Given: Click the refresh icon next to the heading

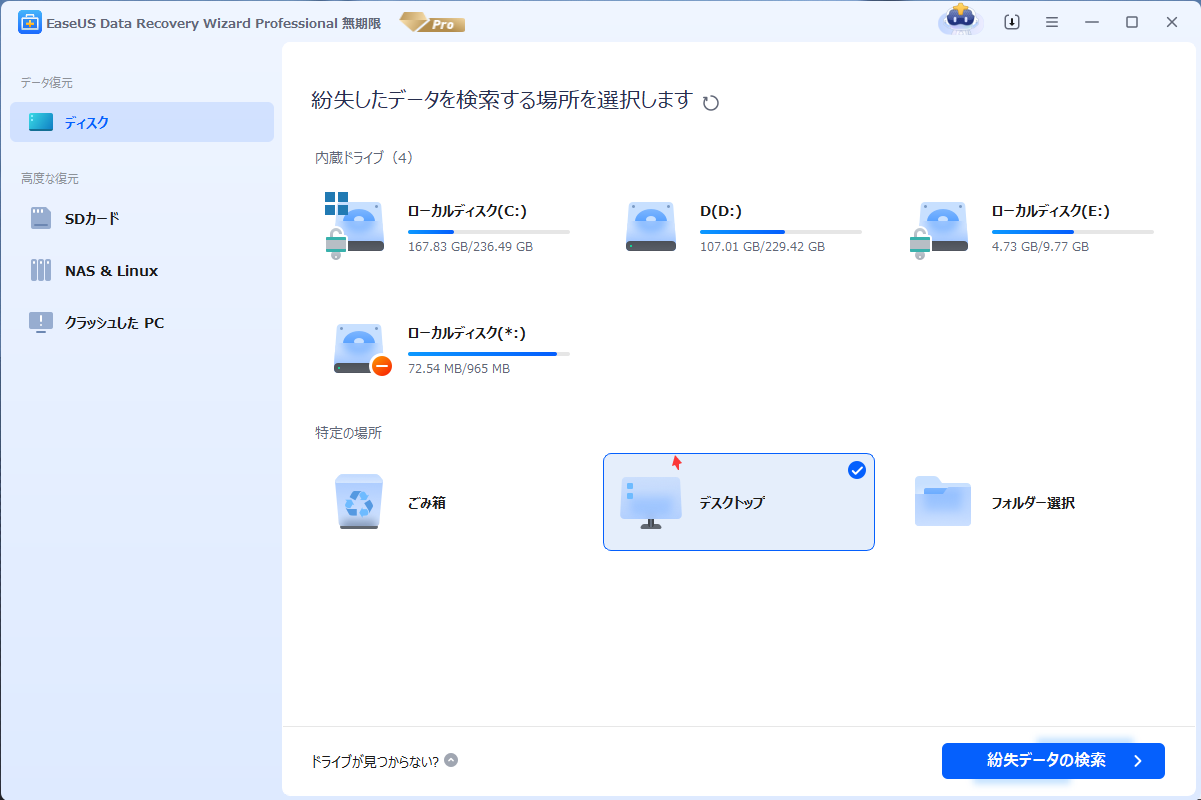Looking at the screenshot, I should pyautogui.click(x=711, y=102).
